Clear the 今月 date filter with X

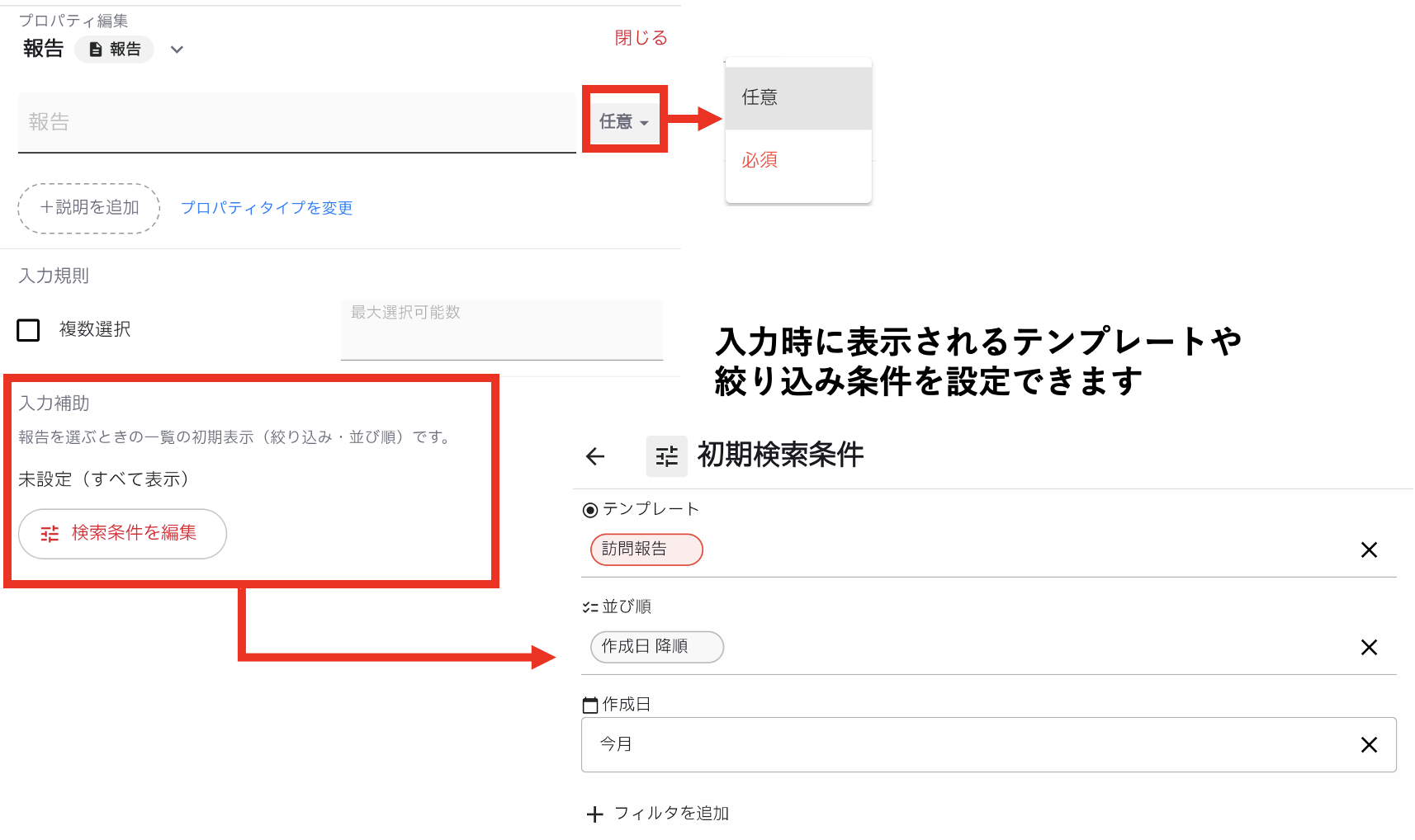pos(1369,744)
